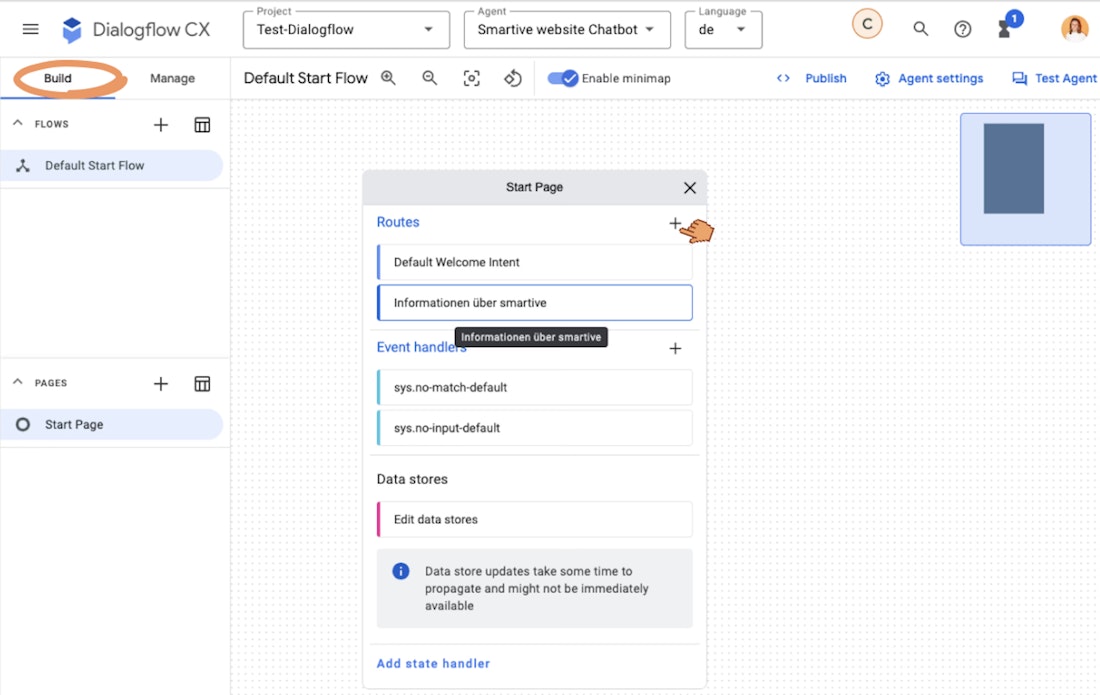Screen dimensions: 1100x695
Task: Click the minimap thumbnail
Action: (x=1025, y=179)
